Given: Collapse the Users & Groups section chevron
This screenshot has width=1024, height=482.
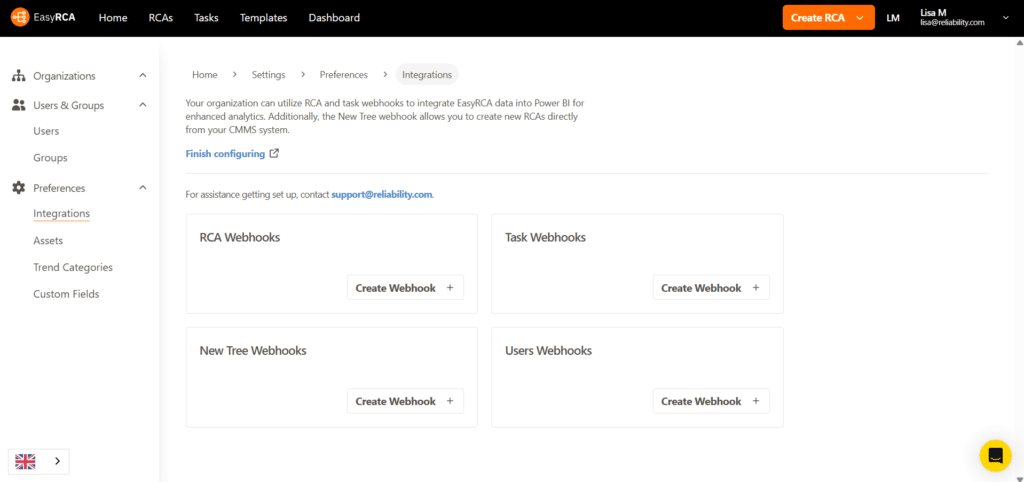Looking at the screenshot, I should (143, 105).
